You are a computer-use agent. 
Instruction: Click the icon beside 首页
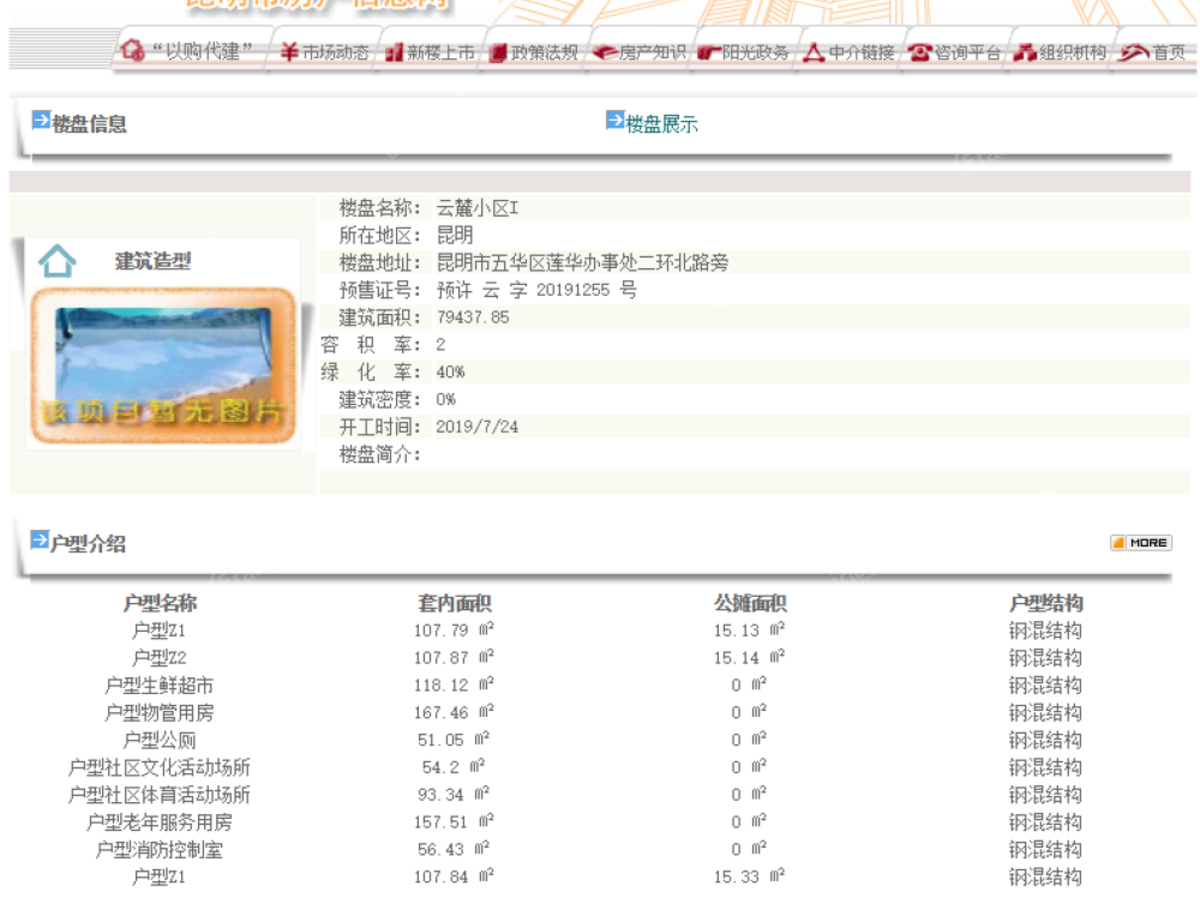point(1134,53)
